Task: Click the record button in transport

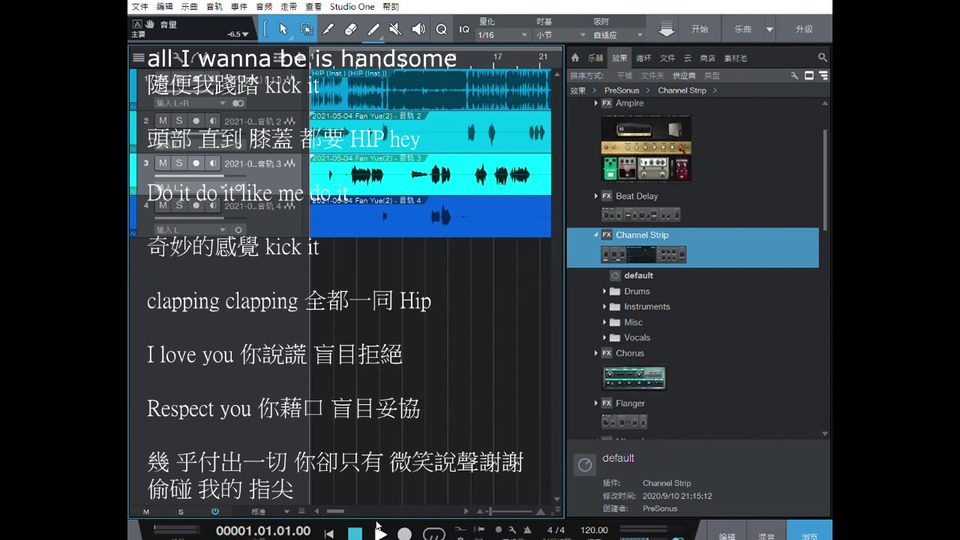Action: pyautogui.click(x=405, y=534)
